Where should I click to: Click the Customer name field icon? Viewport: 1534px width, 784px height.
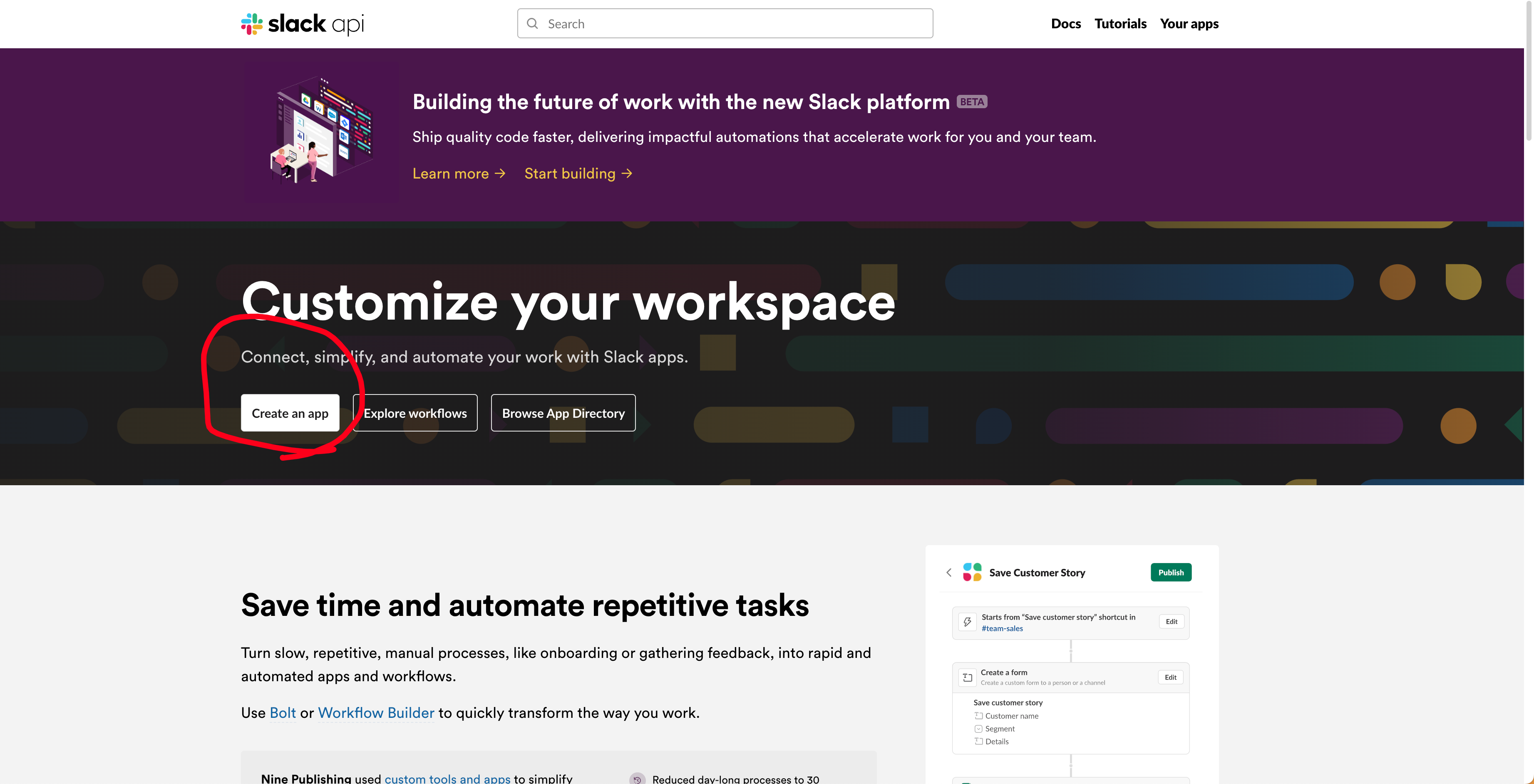pos(978,715)
